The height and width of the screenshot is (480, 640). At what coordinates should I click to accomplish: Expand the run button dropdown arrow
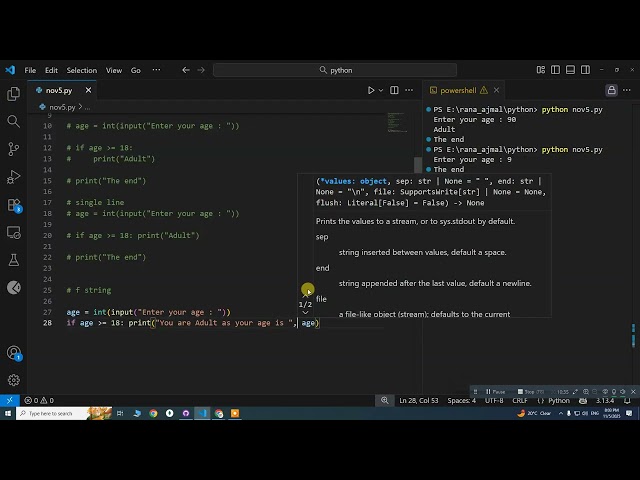381,90
